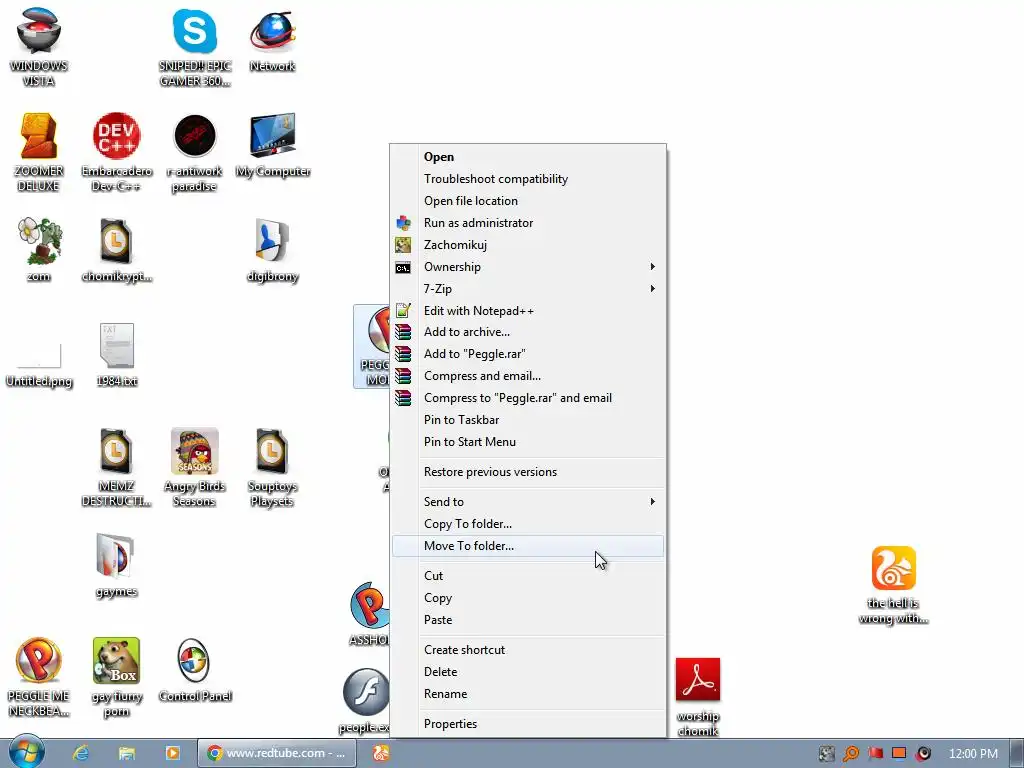Choose Paste in the context menu
The width and height of the screenshot is (1024, 768).
[528, 620]
